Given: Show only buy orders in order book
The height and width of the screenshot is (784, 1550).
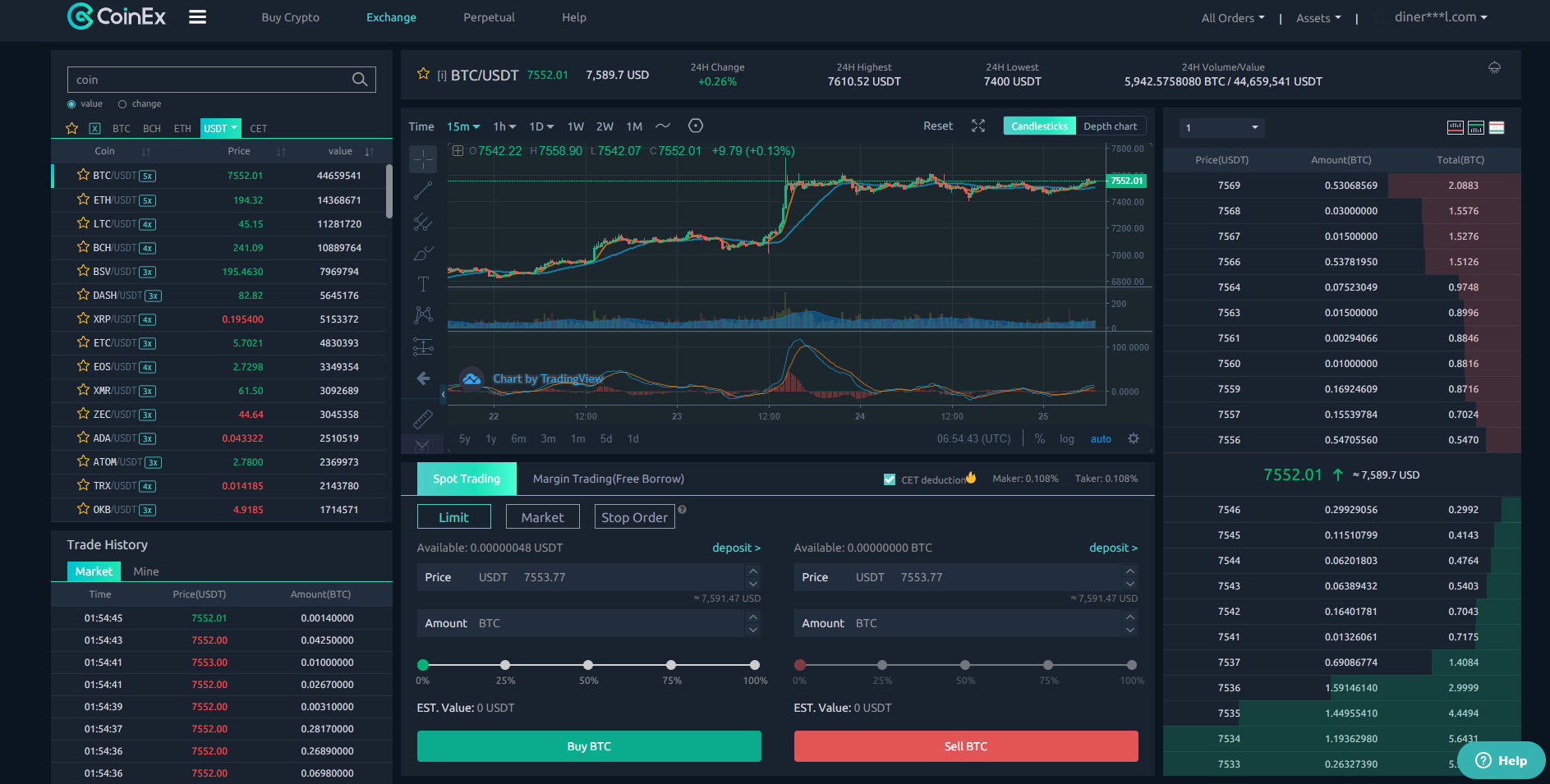Looking at the screenshot, I should [1476, 127].
